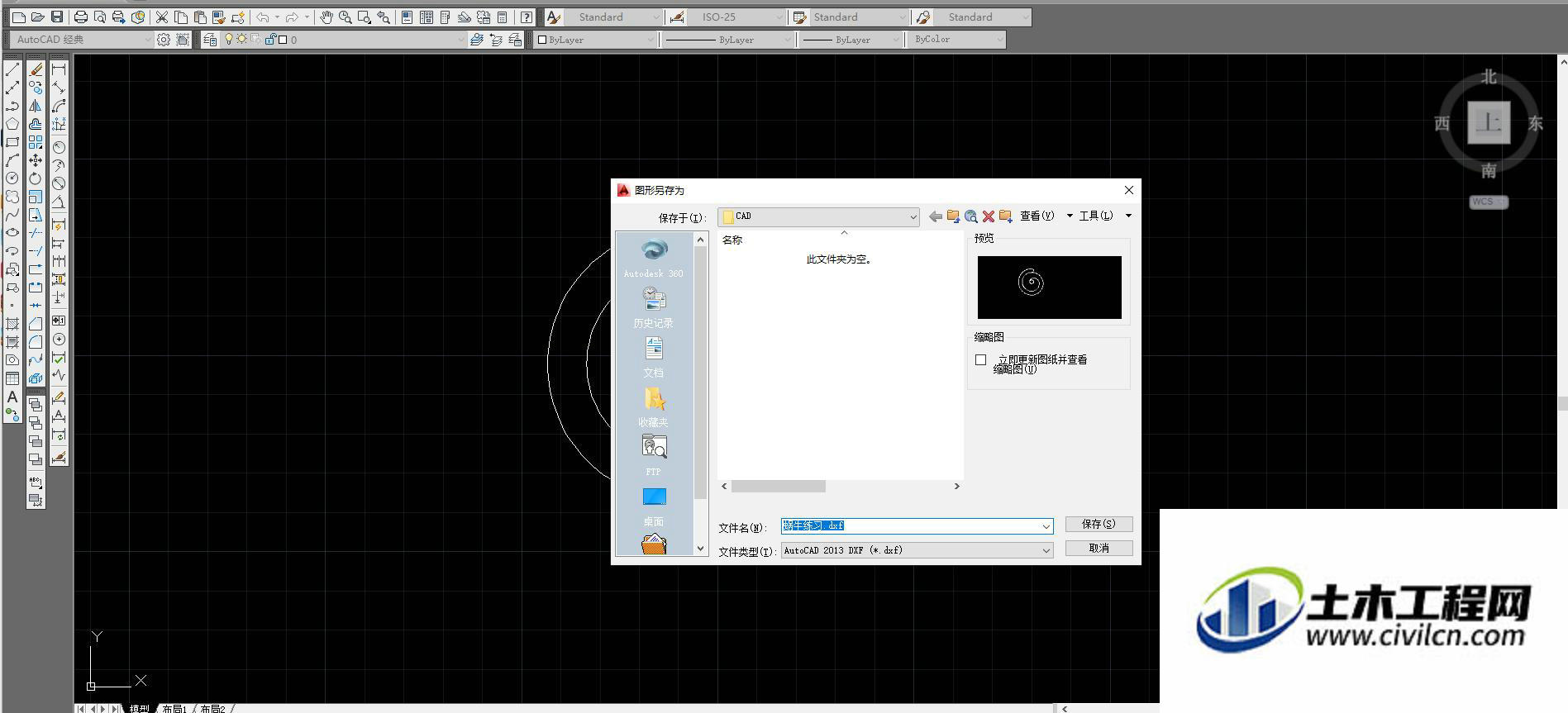Click the Undo arrow icon

(262, 17)
